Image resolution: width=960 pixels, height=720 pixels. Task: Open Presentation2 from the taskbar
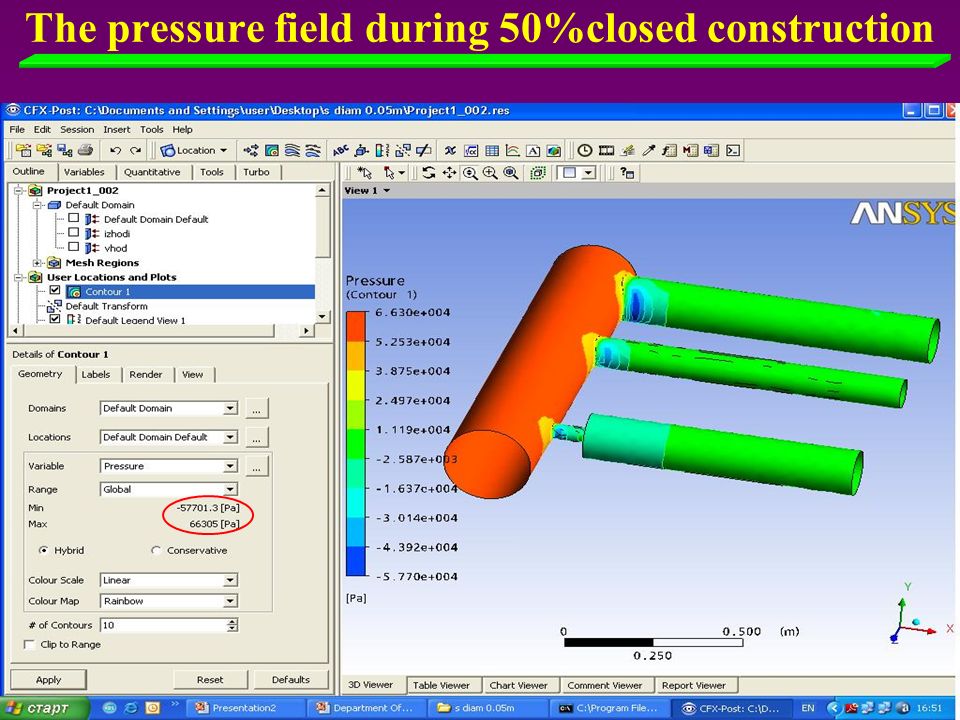tap(246, 708)
